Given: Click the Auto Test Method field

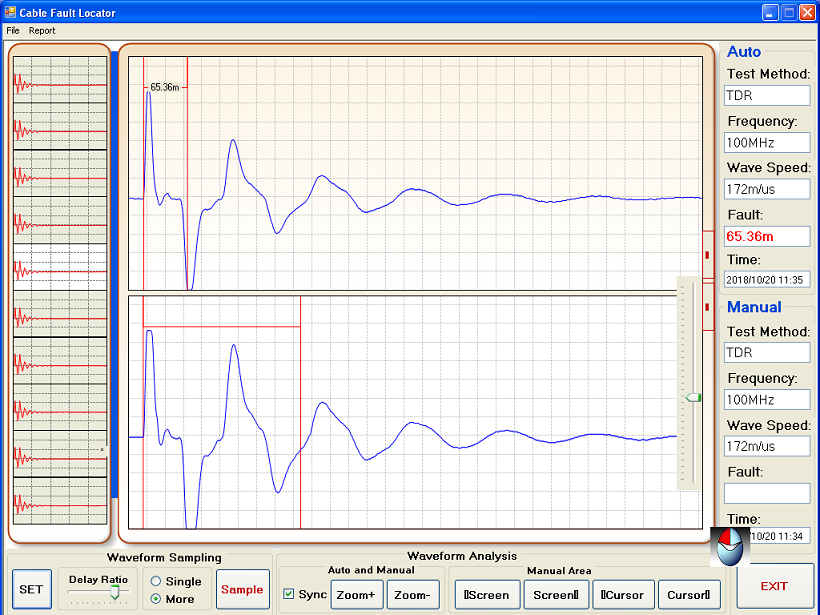Looking at the screenshot, I should pos(767,96).
